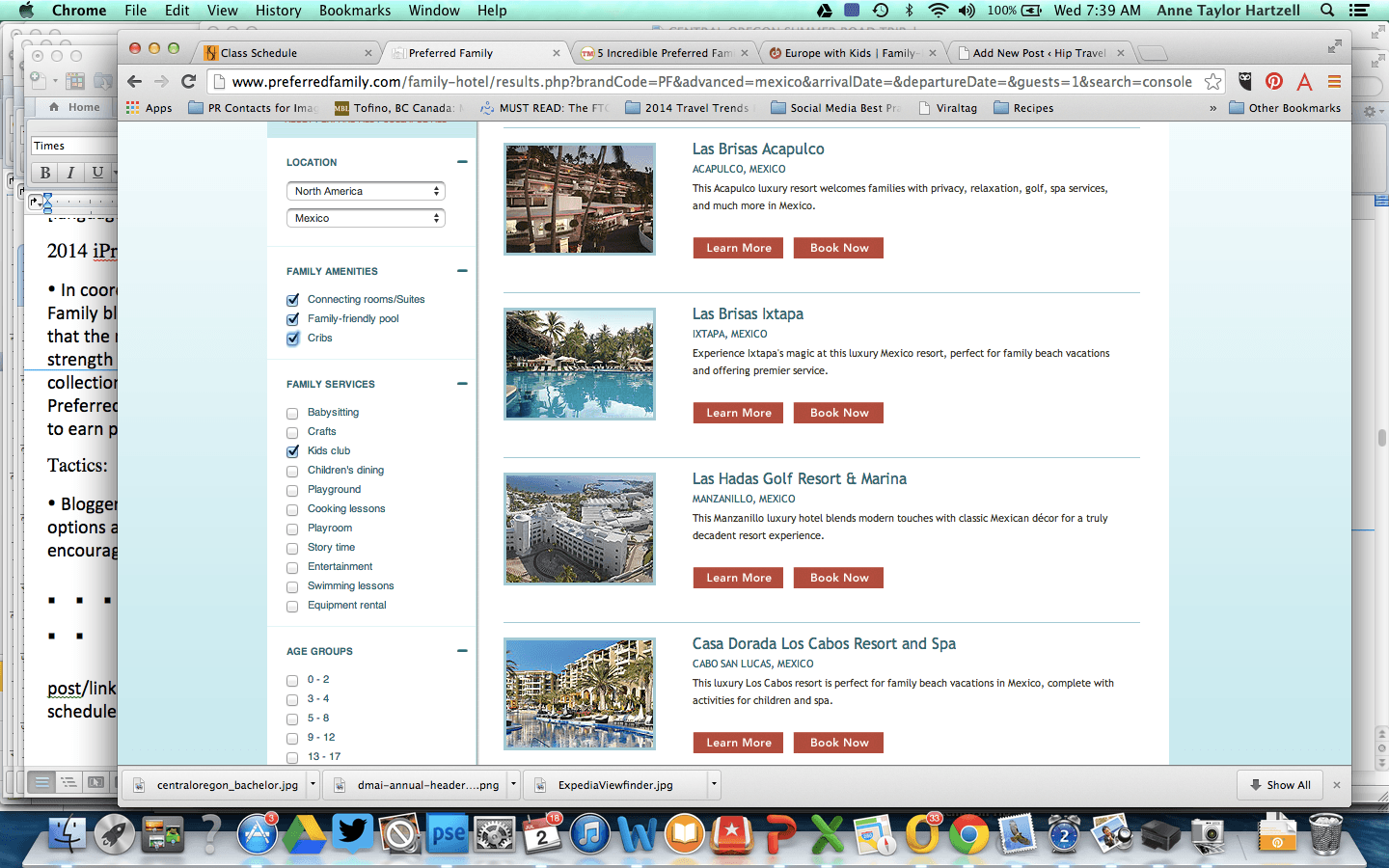The width and height of the screenshot is (1389, 868).
Task: Open Photoshop Elements from the dock
Action: point(448,833)
